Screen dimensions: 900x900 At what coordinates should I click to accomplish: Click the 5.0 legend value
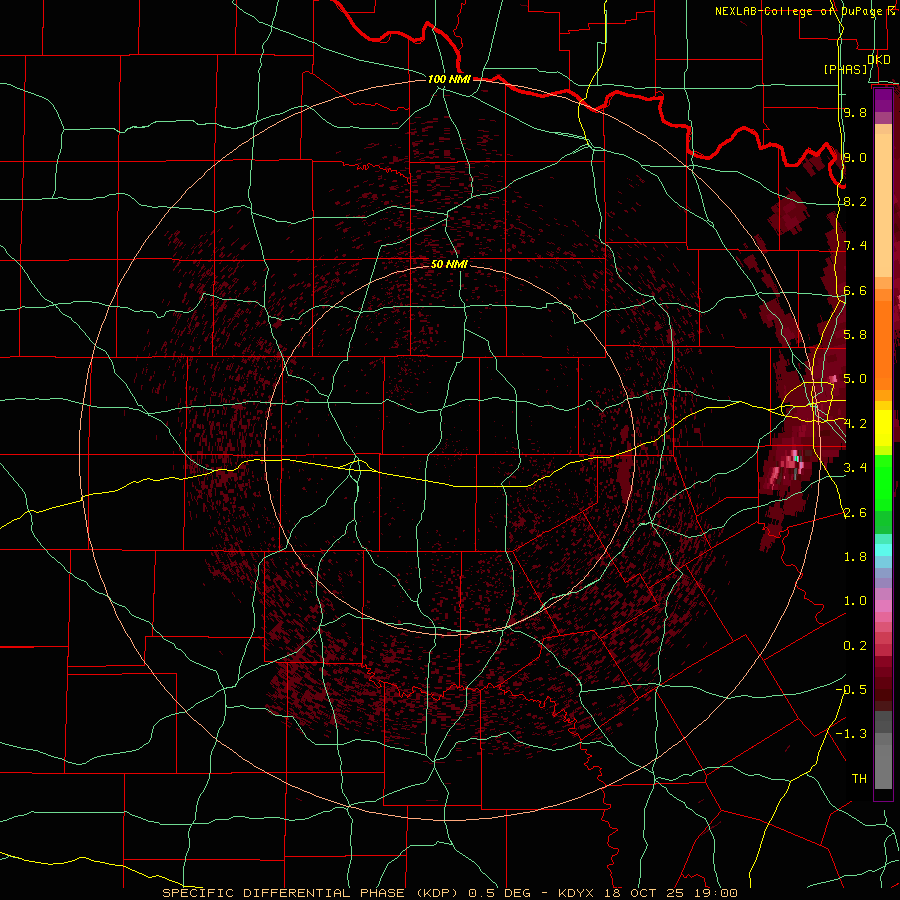pyautogui.click(x=855, y=379)
